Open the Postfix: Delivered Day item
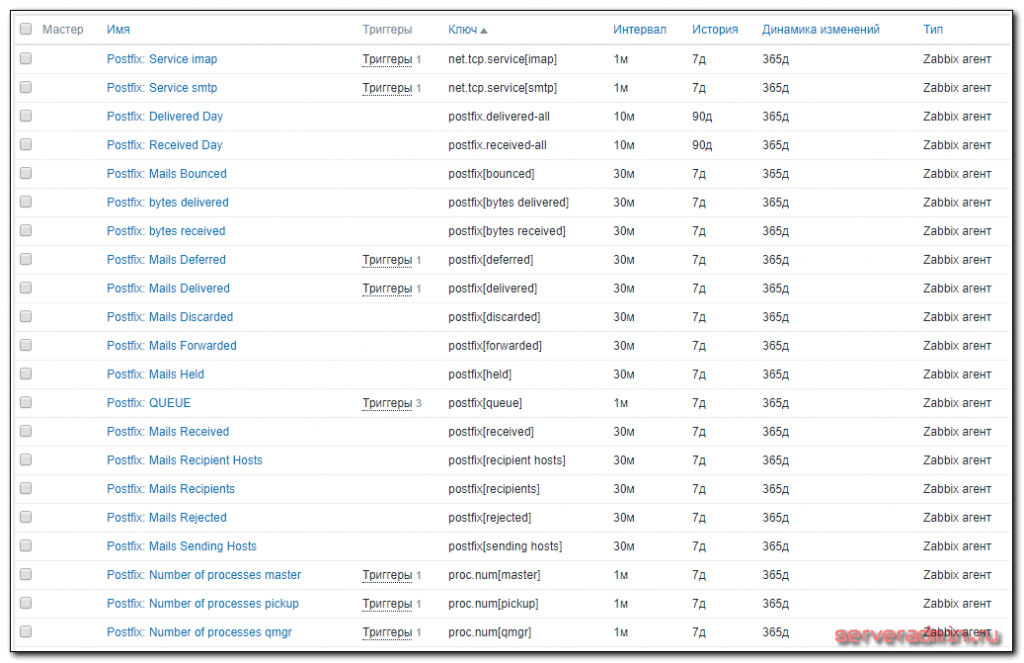Screen dimensions: 1024x663 165,117
